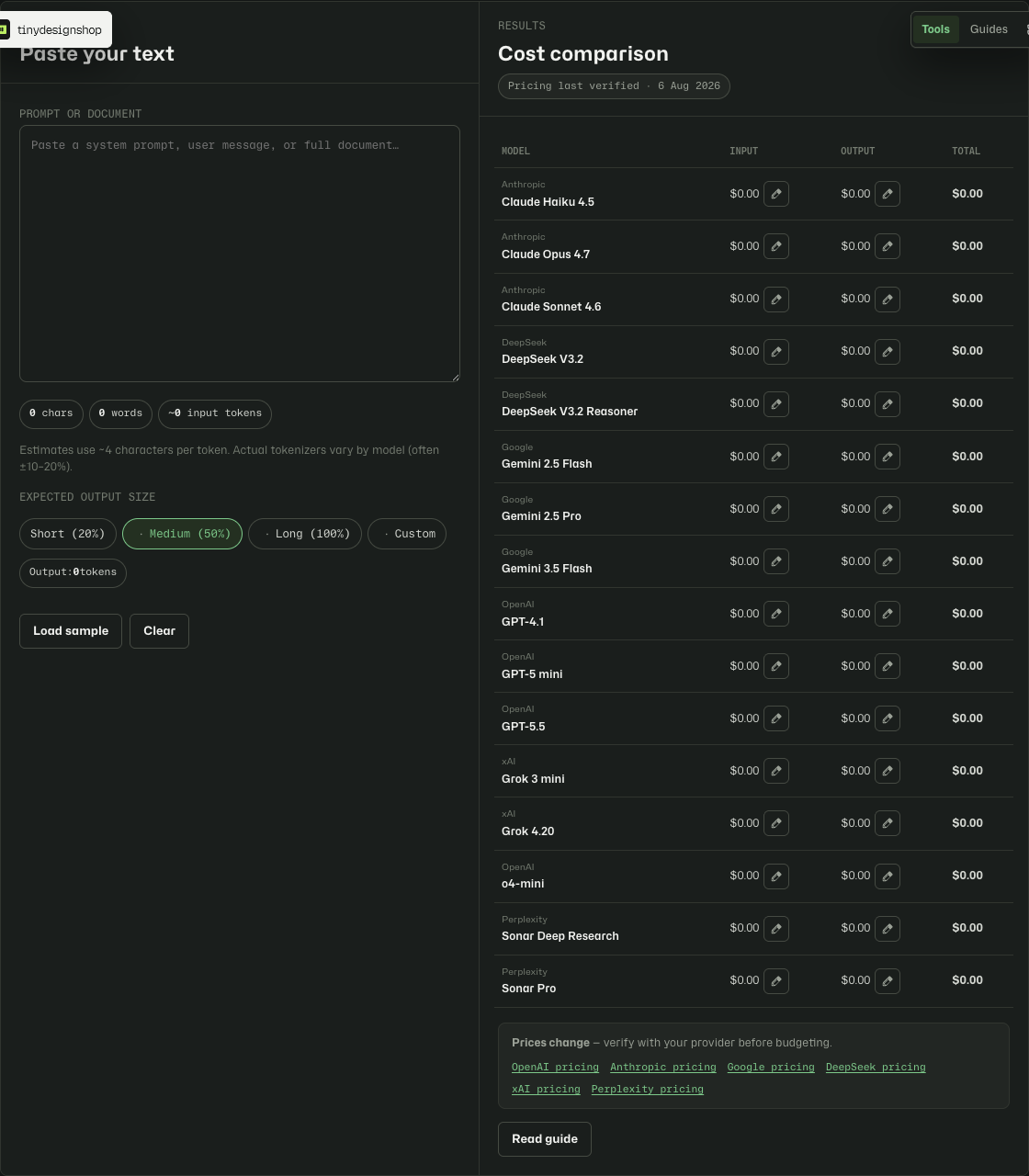Screen dimensions: 1029x1176
Task: Edit output price for GPT-4.1
Action: (x=888, y=614)
